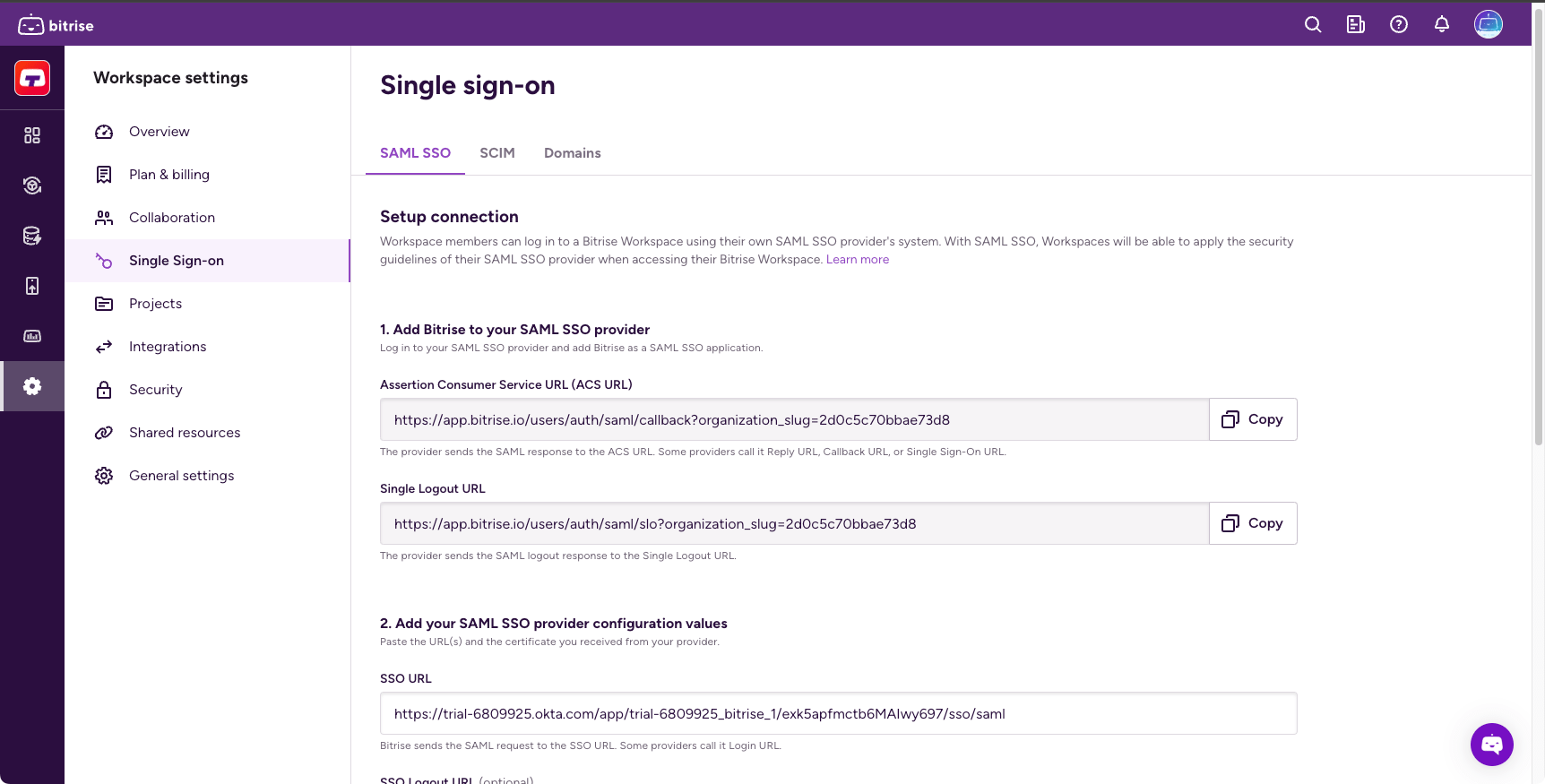The width and height of the screenshot is (1545, 784).
Task: Go to Collaboration settings
Action: click(172, 218)
